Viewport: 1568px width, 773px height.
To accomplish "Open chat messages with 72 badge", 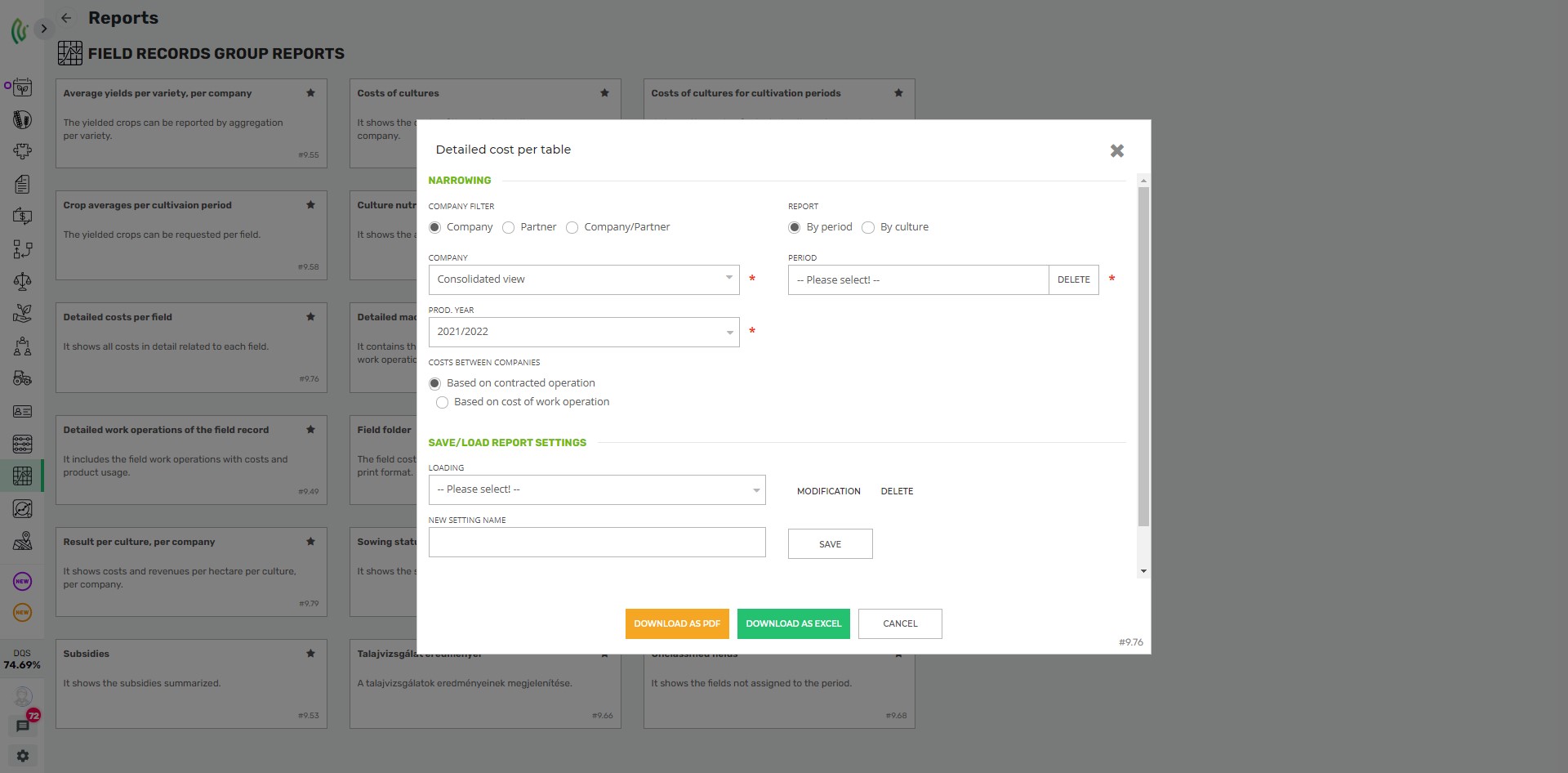I will pyautogui.click(x=23, y=726).
